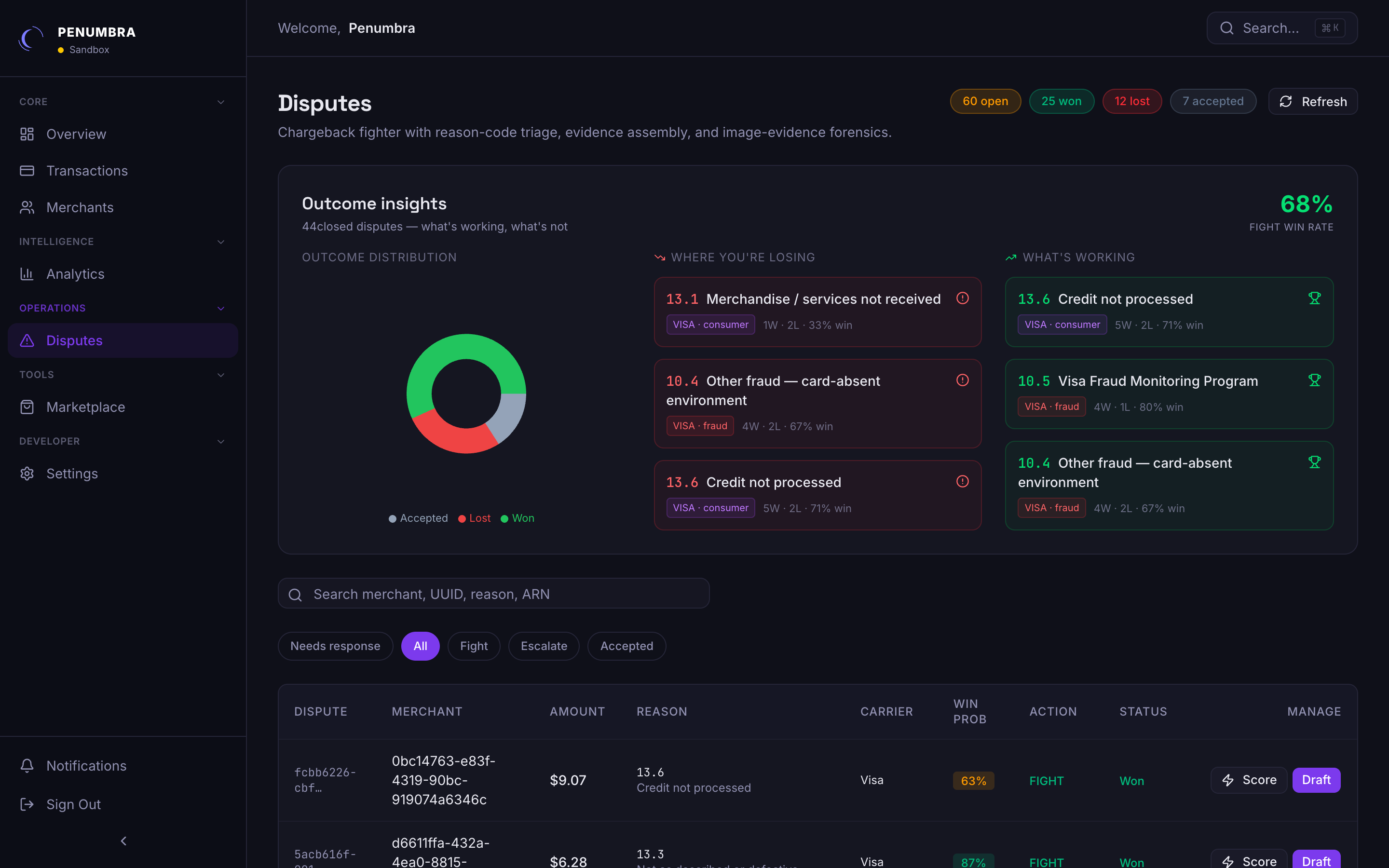Click the Marketplace shopping bag icon
The width and height of the screenshot is (1389, 868).
27,407
